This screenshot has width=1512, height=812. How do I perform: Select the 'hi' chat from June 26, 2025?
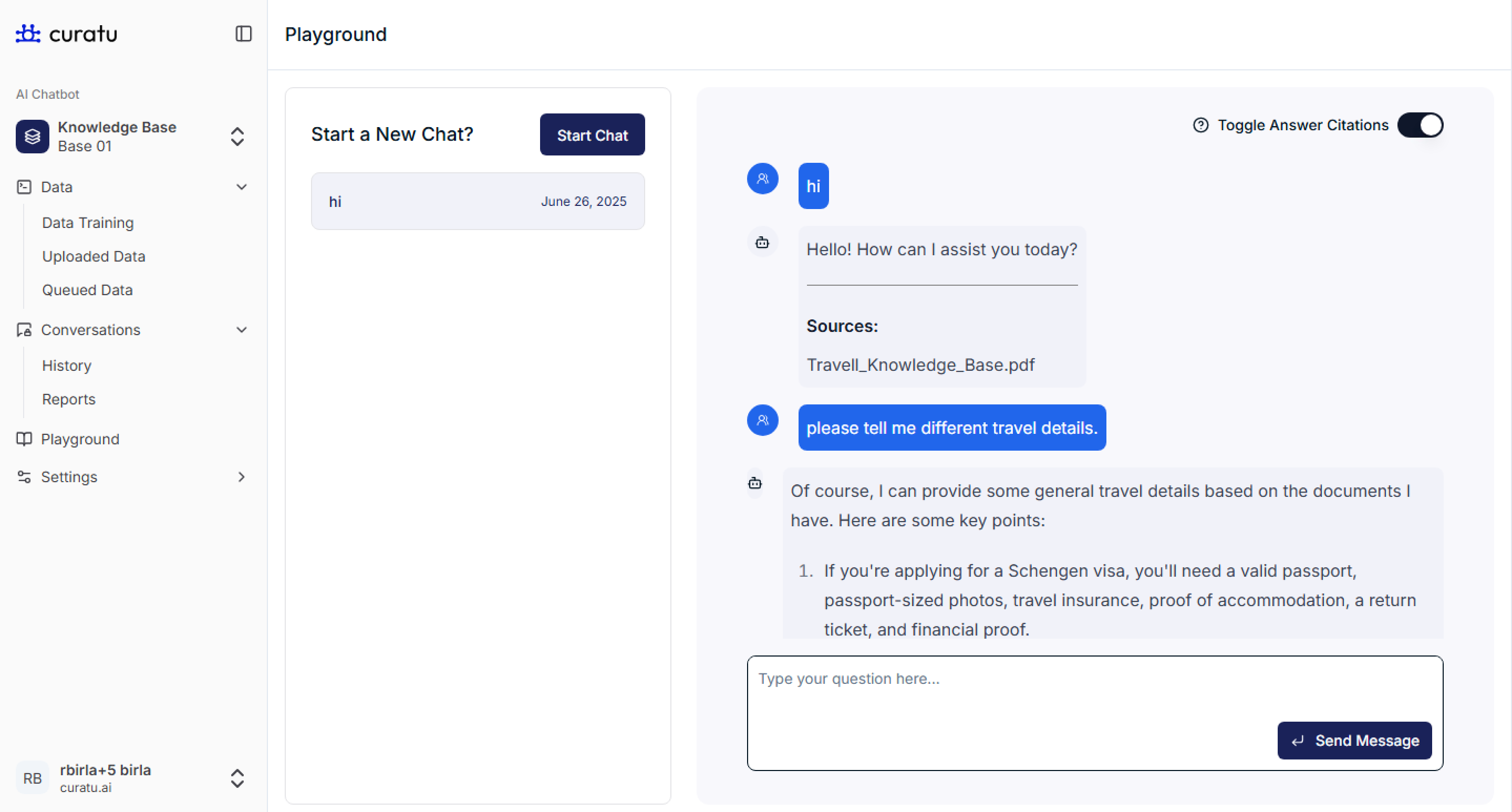pos(477,201)
